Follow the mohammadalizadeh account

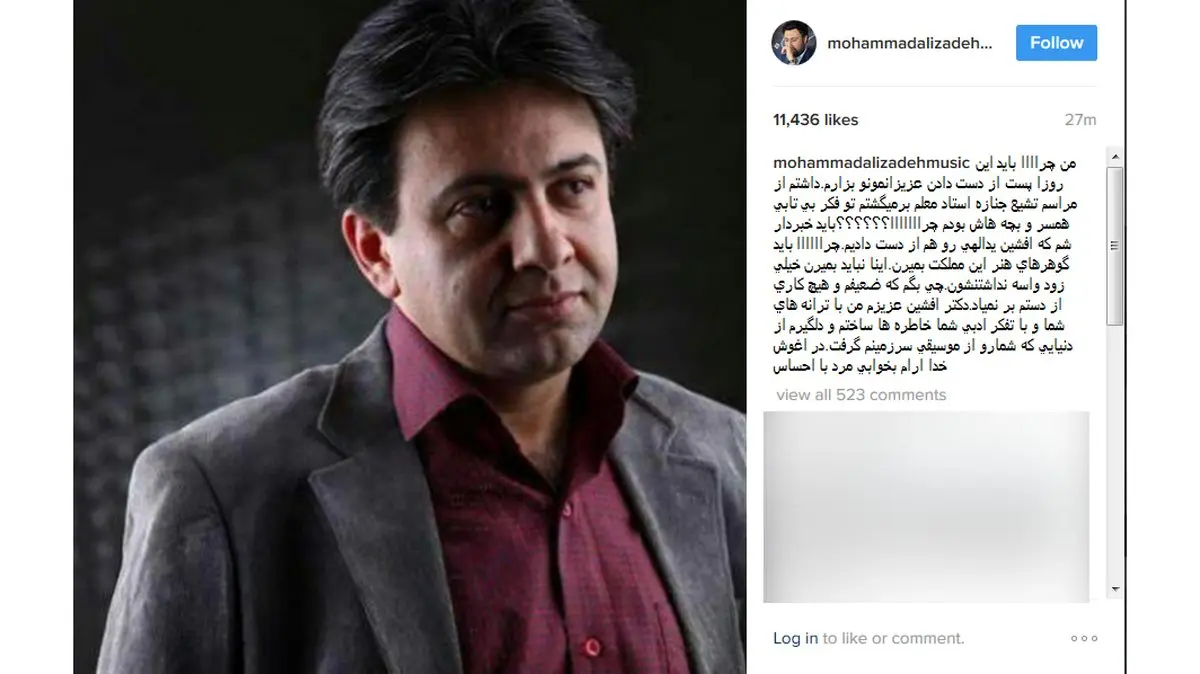1056,43
